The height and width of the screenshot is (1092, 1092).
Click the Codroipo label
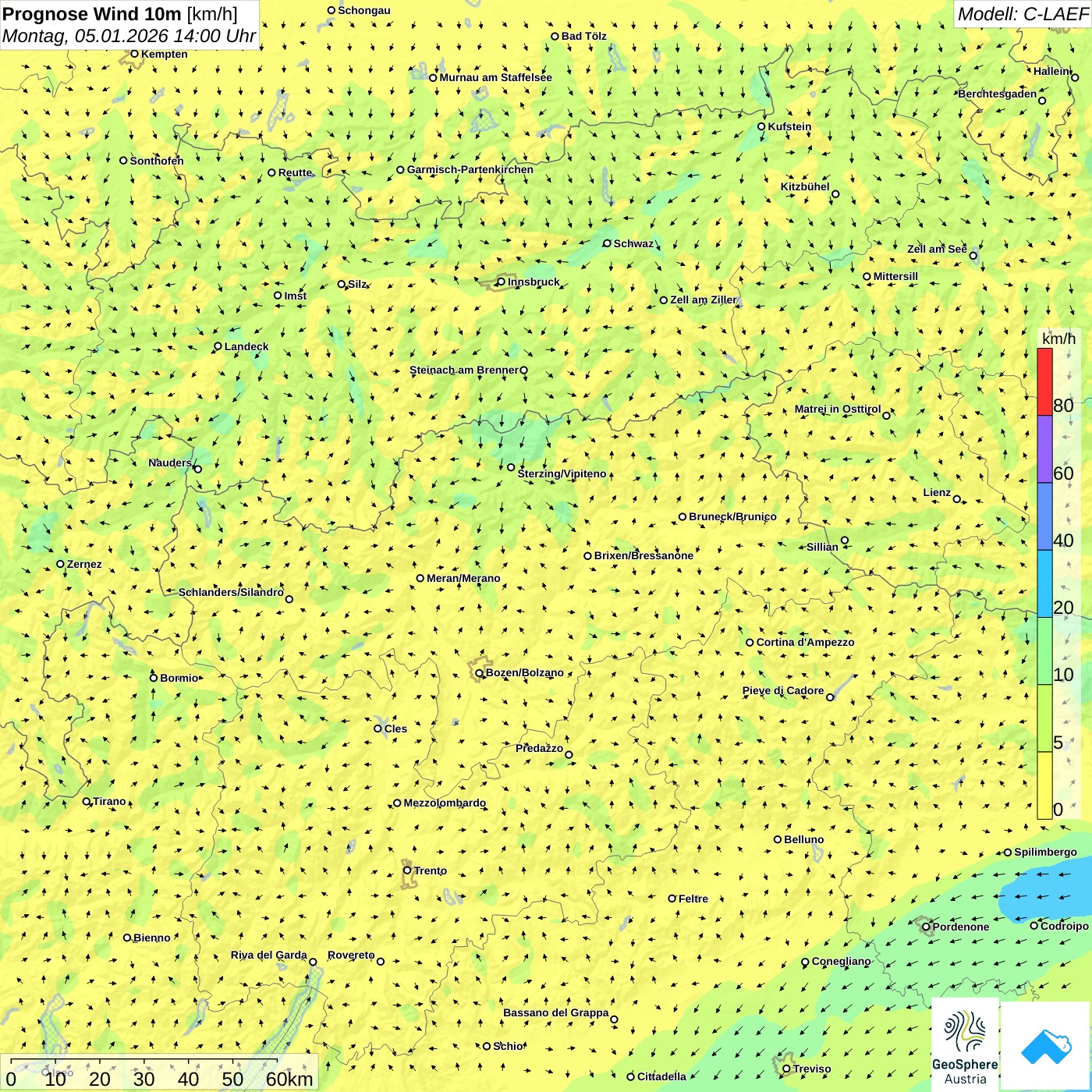[x=1065, y=926]
